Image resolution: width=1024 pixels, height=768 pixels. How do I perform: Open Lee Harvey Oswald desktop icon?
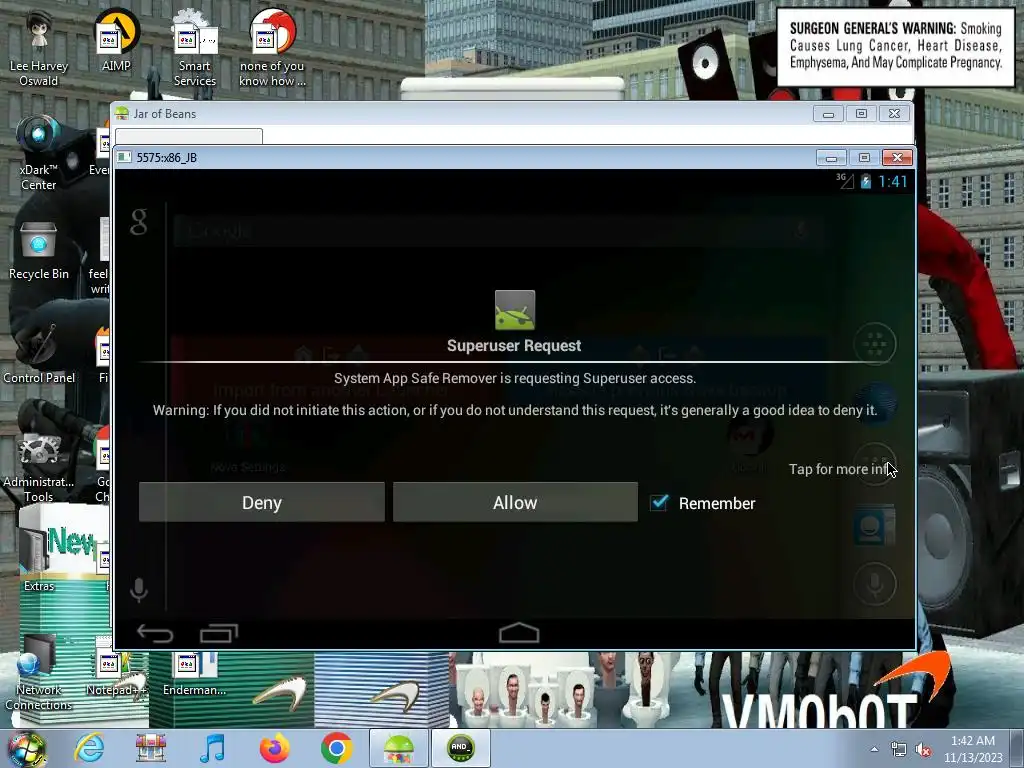[x=39, y=50]
